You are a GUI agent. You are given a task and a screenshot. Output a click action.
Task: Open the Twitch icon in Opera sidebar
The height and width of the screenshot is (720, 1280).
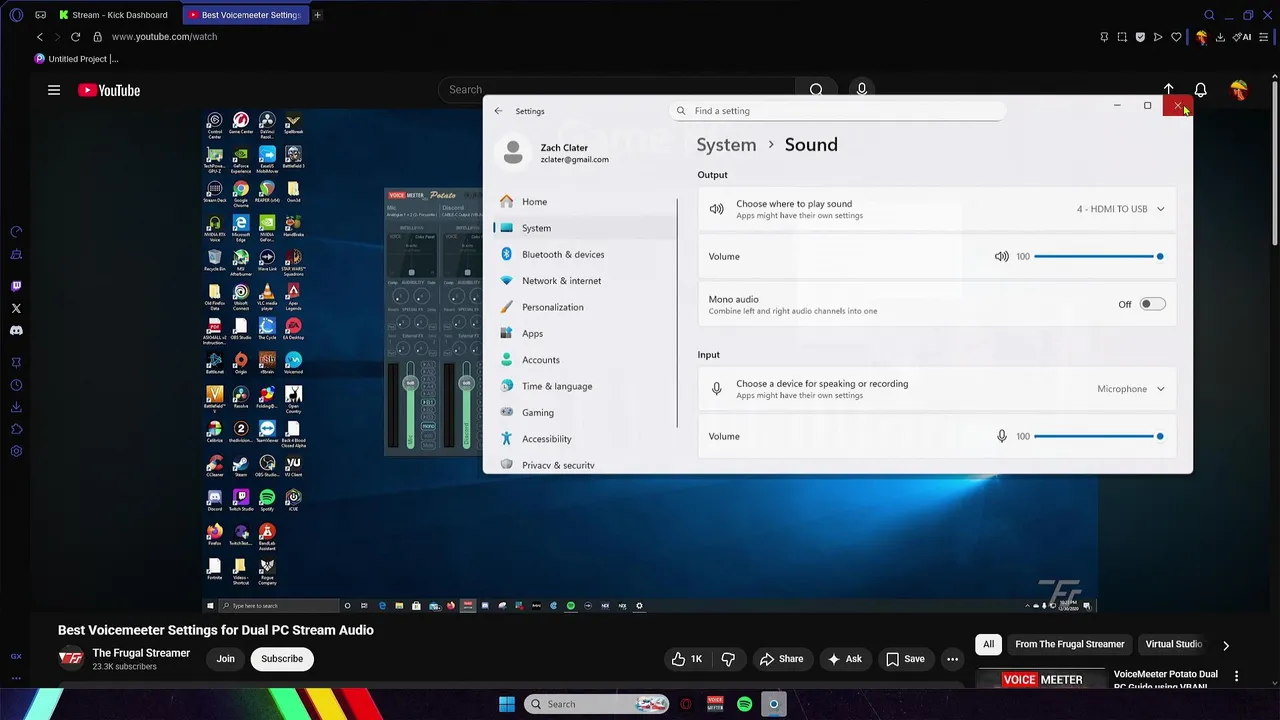(16, 287)
